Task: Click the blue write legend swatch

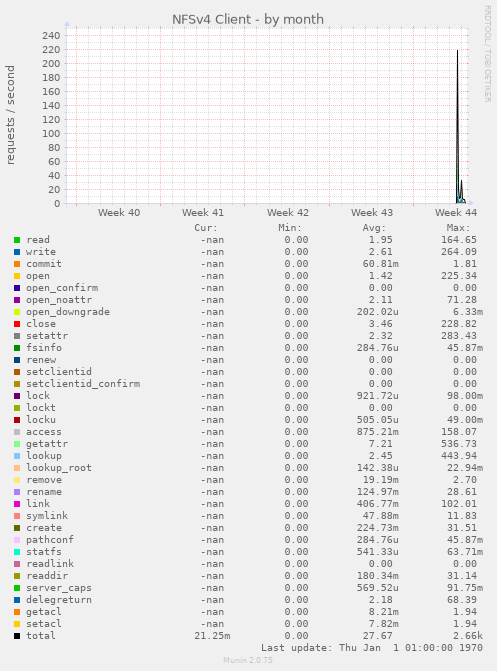Action: [17, 252]
